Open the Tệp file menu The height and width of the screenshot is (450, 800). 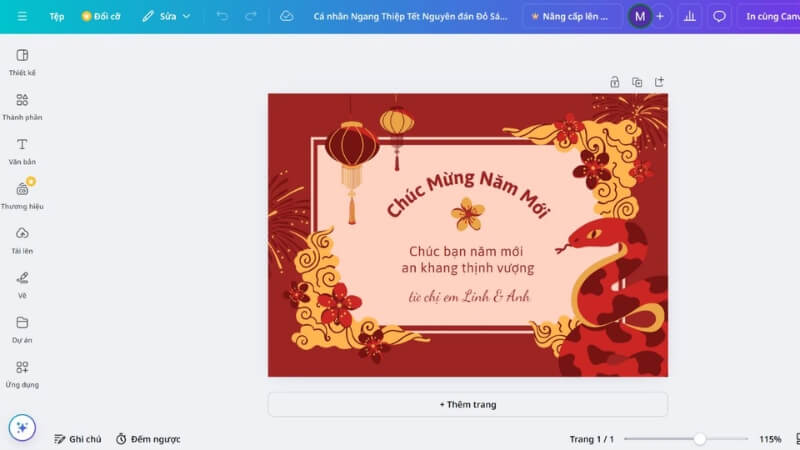tap(57, 16)
